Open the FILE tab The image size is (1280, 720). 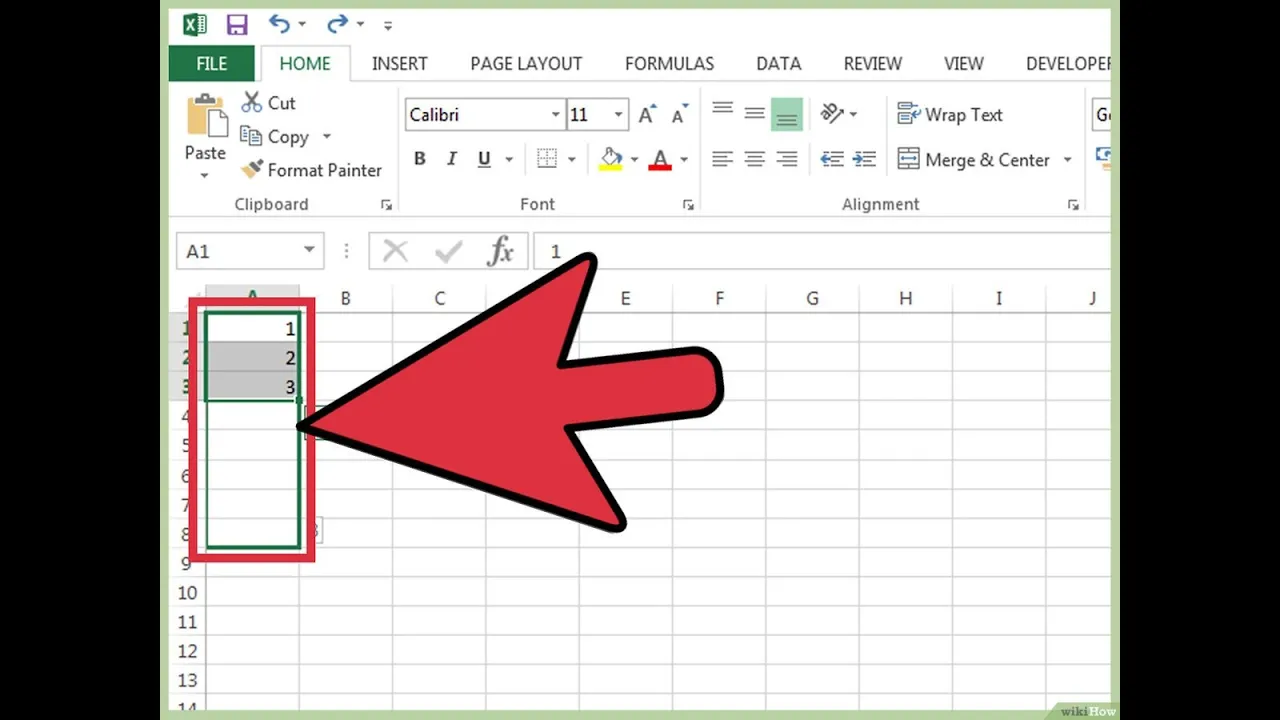(211, 63)
